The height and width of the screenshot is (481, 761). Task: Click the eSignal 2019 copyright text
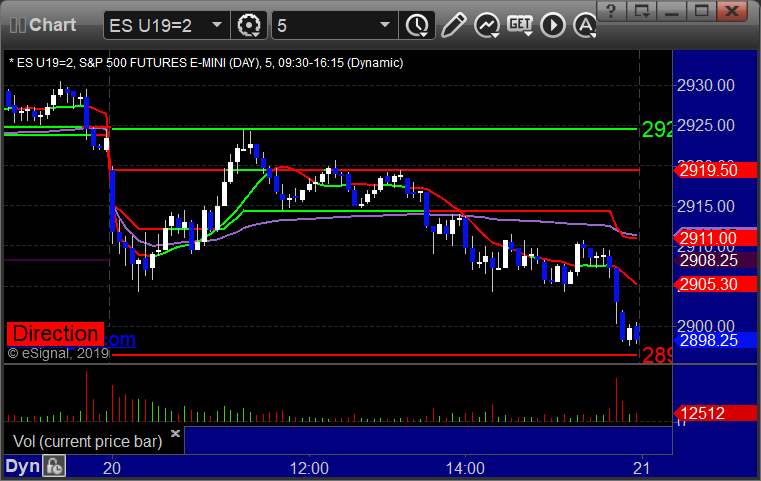[58, 354]
